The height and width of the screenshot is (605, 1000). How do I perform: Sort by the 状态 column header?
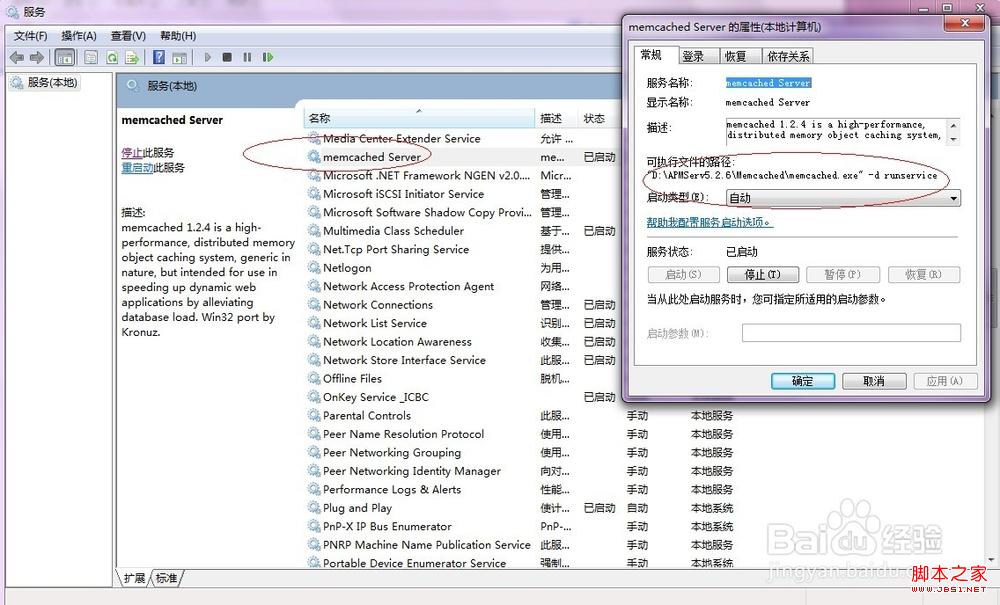point(599,118)
